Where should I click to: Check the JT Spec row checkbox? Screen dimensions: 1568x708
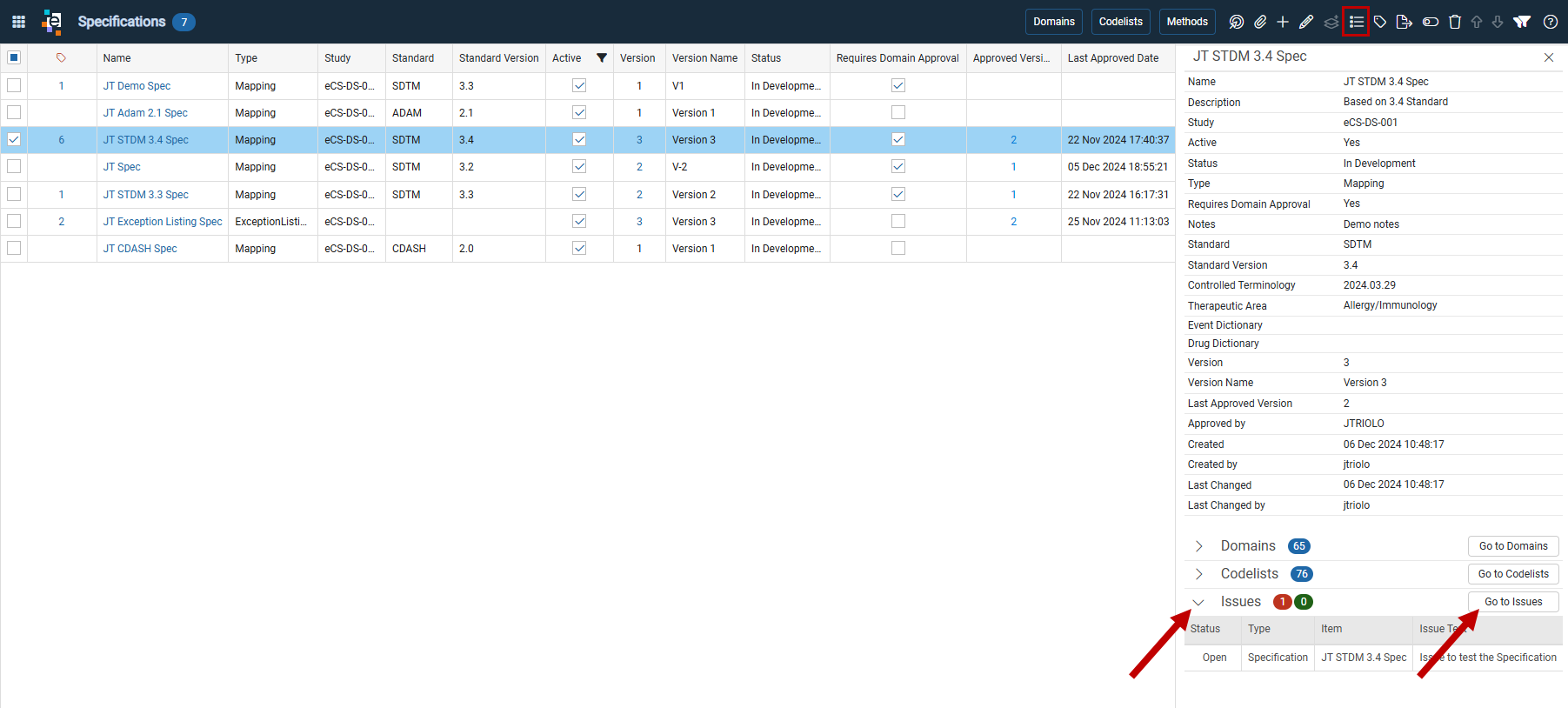[14, 166]
